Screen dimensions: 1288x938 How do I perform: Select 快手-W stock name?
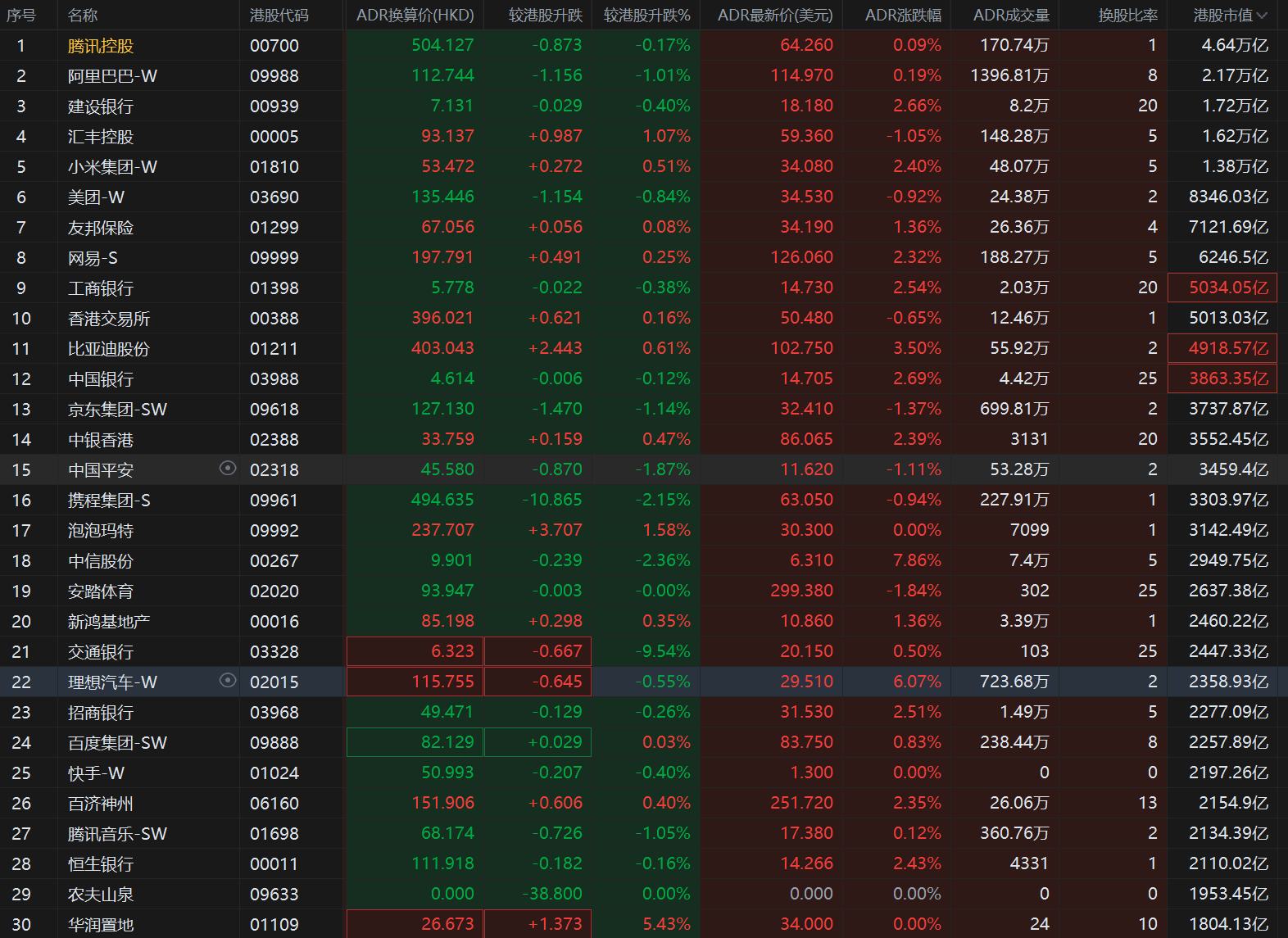(96, 773)
